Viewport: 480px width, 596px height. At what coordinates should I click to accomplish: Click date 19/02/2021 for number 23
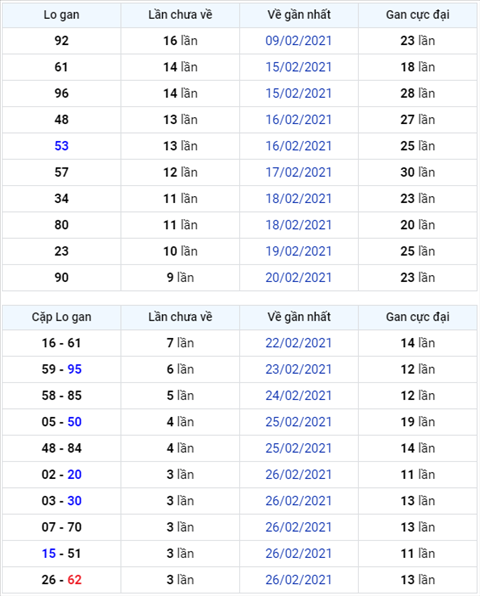point(298,251)
